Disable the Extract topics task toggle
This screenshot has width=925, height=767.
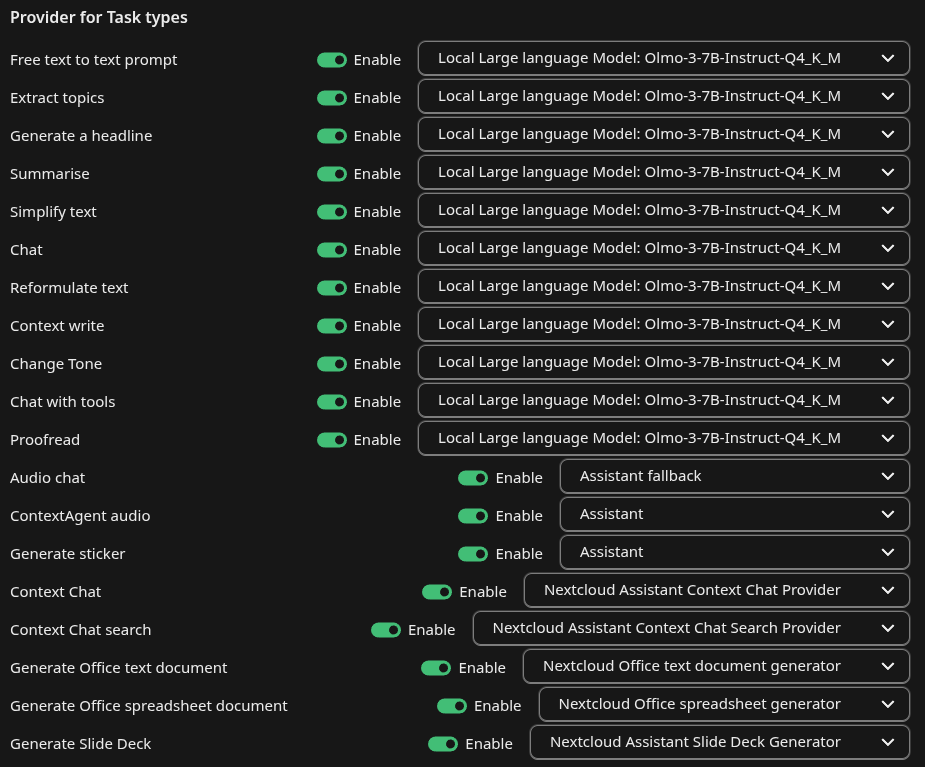tap(332, 98)
